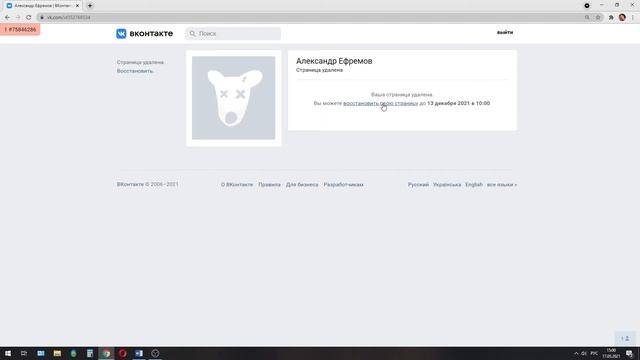Open the Chrome extensions puzzle icon
The width and height of the screenshot is (640, 360).
coord(611,18)
